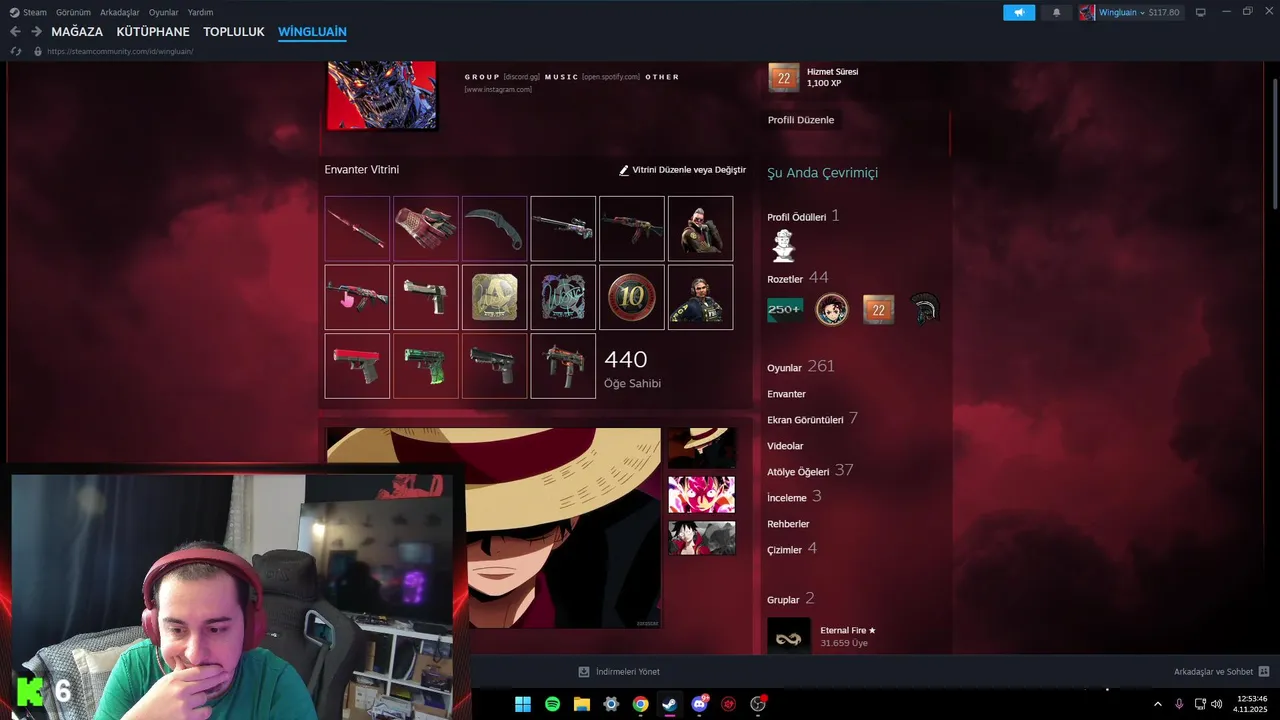Image resolution: width=1280 pixels, height=720 pixels.
Task: Open the Gruplar link
Action: pyautogui.click(x=790, y=599)
